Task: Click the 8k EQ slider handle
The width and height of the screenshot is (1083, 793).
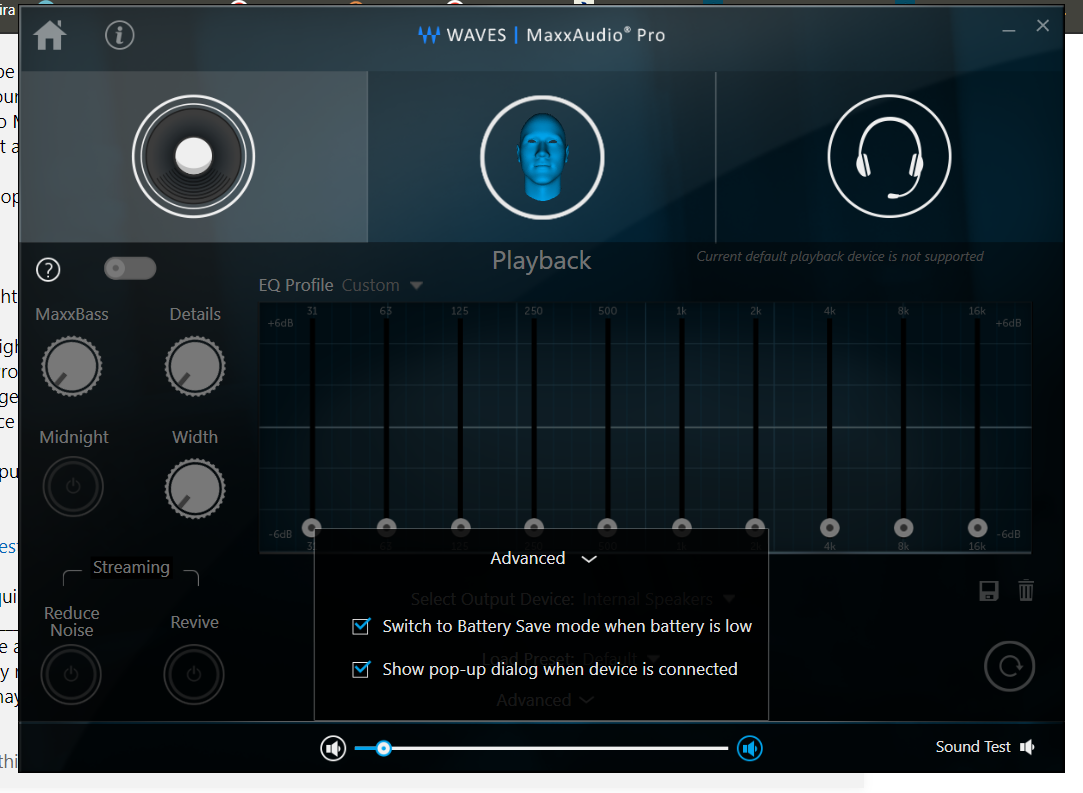Action: (x=903, y=528)
